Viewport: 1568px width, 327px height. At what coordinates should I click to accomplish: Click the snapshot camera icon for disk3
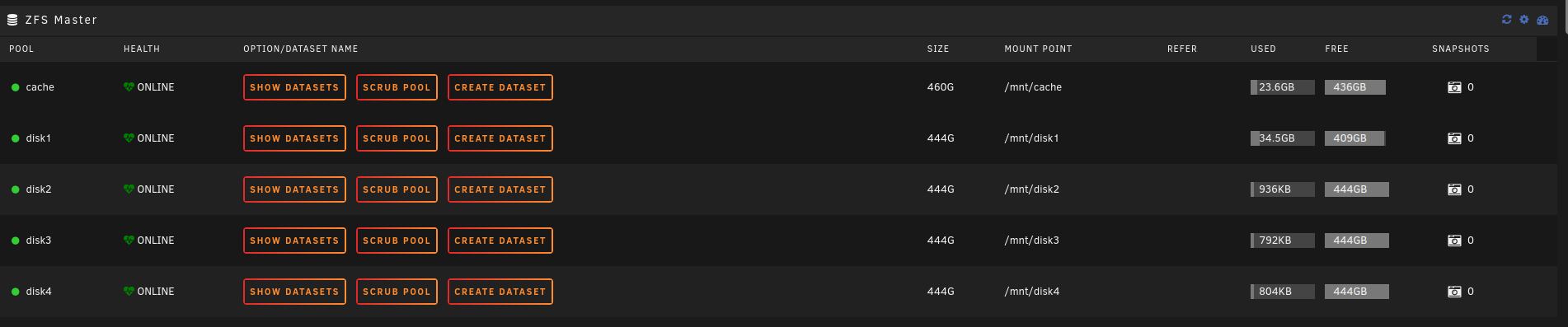1454,241
